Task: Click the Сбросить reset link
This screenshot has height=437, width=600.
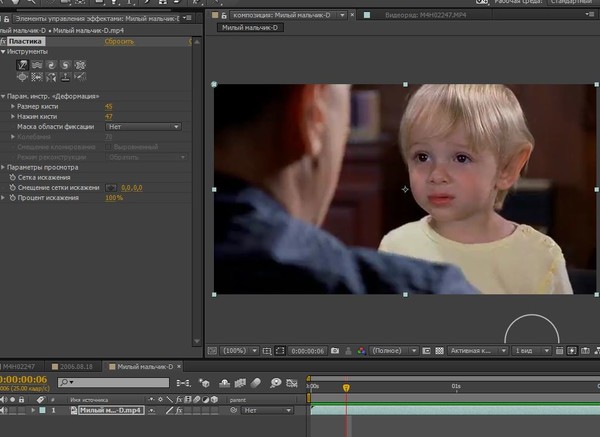Action: [119, 41]
